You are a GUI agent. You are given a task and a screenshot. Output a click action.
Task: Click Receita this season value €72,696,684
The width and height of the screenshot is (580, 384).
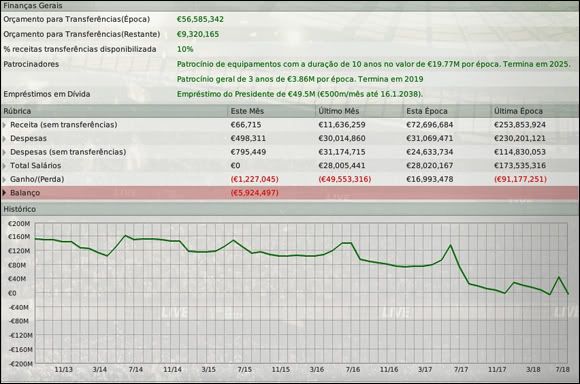(429, 125)
